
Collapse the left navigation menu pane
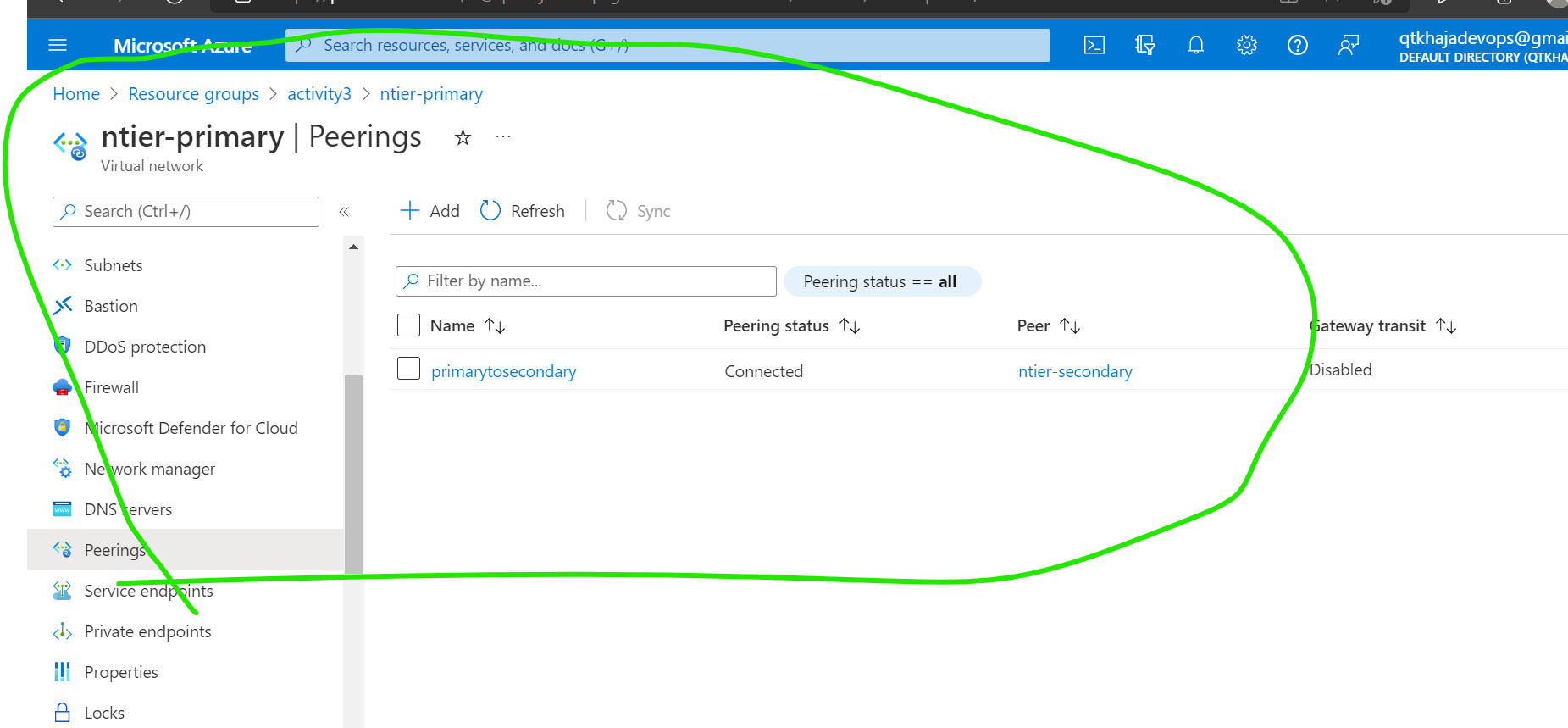(x=344, y=212)
